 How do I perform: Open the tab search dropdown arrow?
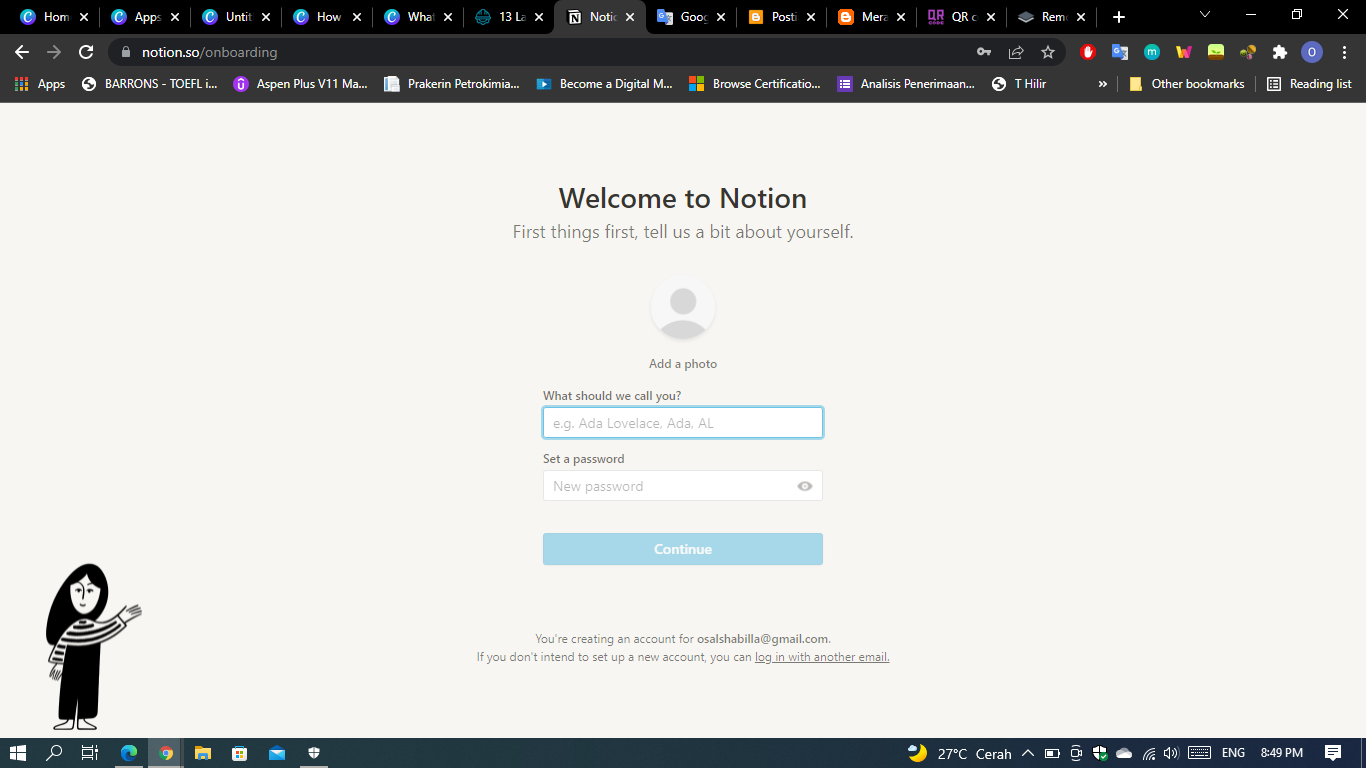point(1205,14)
